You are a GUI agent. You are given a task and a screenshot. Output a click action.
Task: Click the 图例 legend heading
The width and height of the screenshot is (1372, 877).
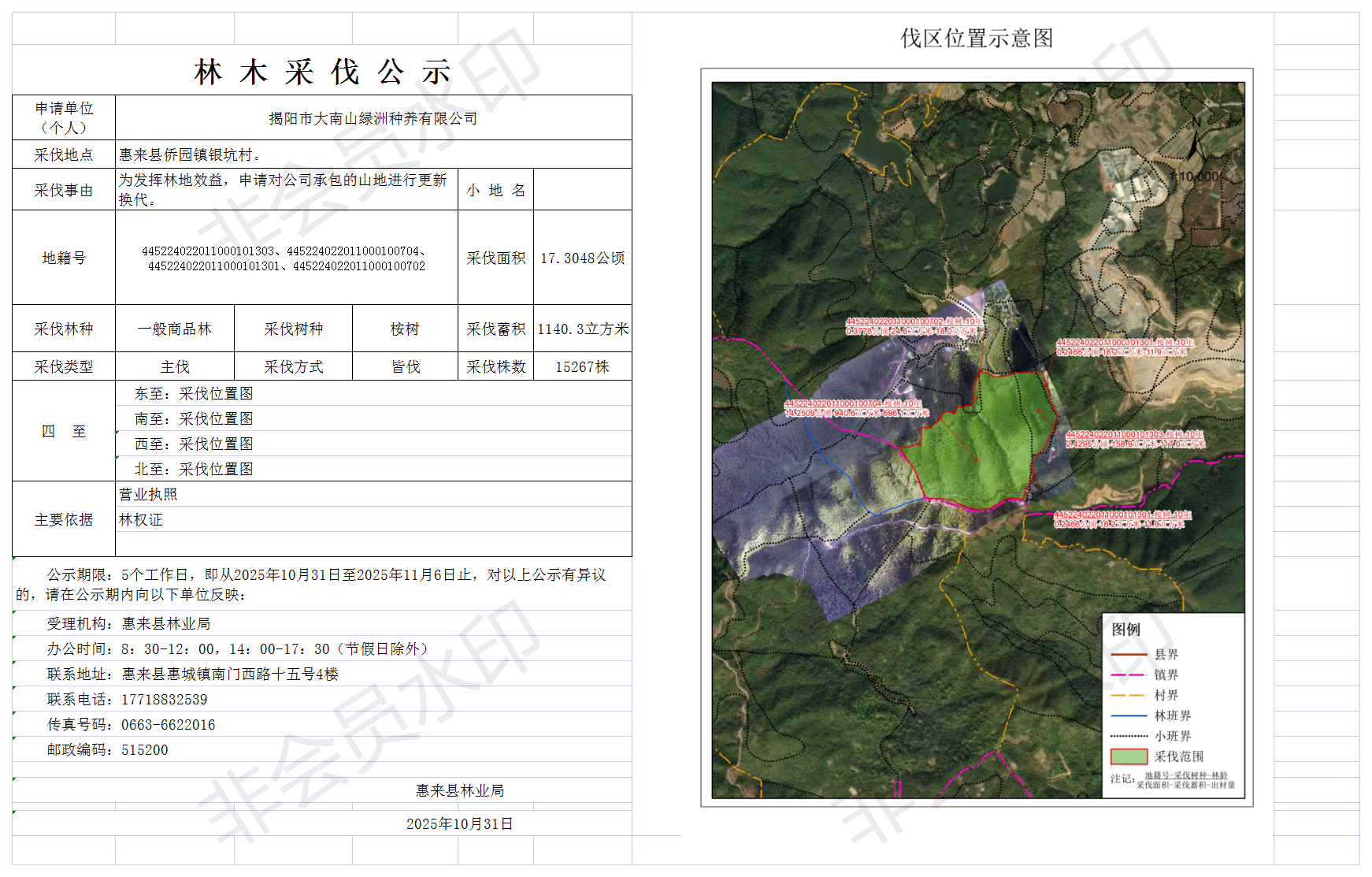pyautogui.click(x=1125, y=629)
